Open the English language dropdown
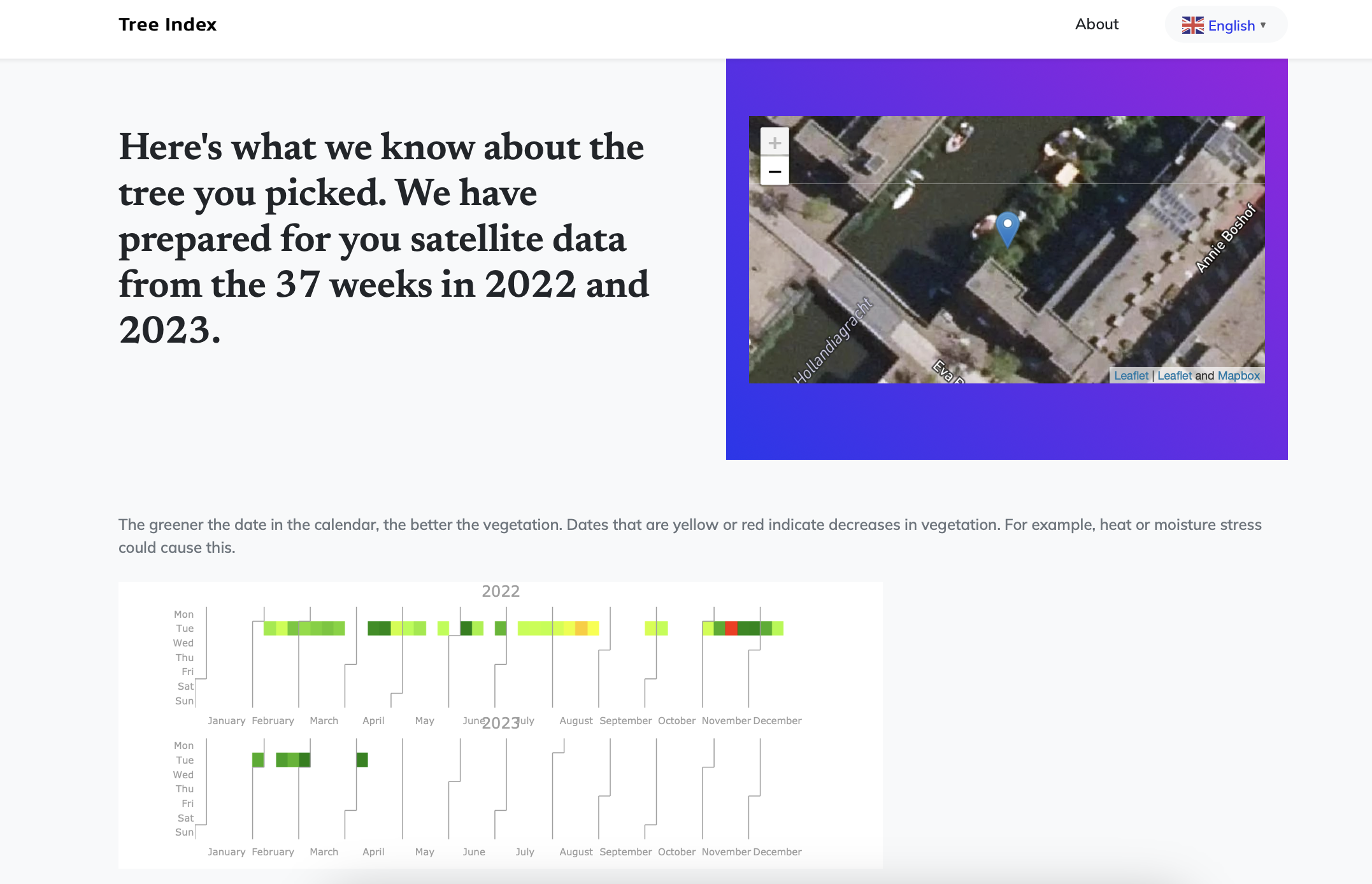1372x884 pixels. 1226,25
